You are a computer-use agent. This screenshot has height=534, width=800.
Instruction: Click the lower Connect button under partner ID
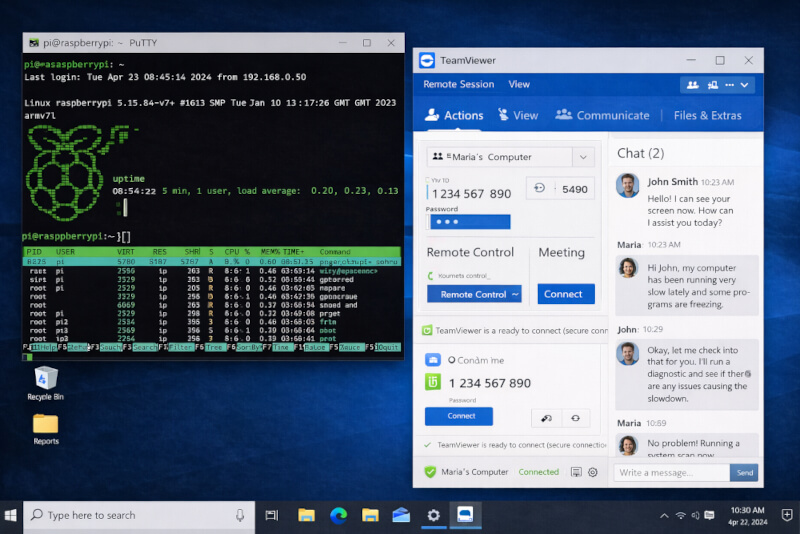(459, 416)
